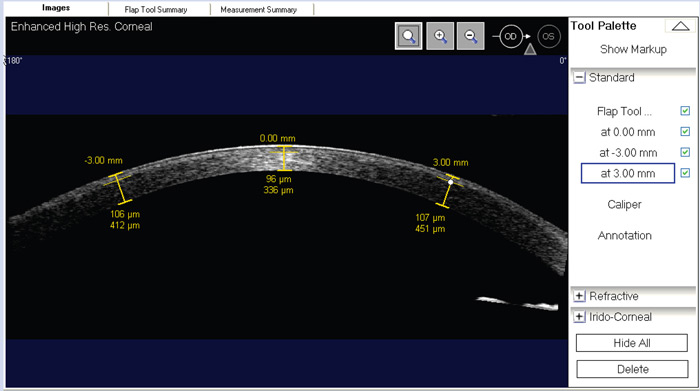Screen dimensions: 700x391
Task: Collapse the Standard section
Action: (x=579, y=78)
